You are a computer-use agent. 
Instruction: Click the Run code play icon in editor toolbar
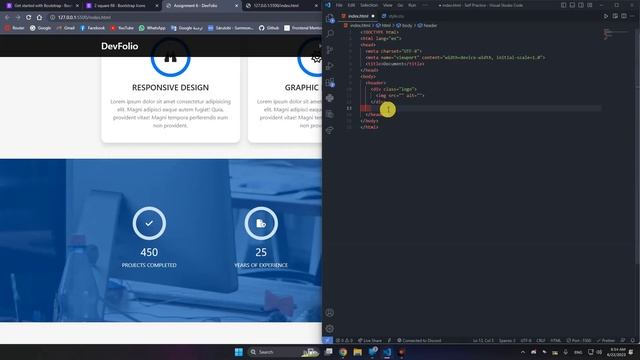click(606, 16)
